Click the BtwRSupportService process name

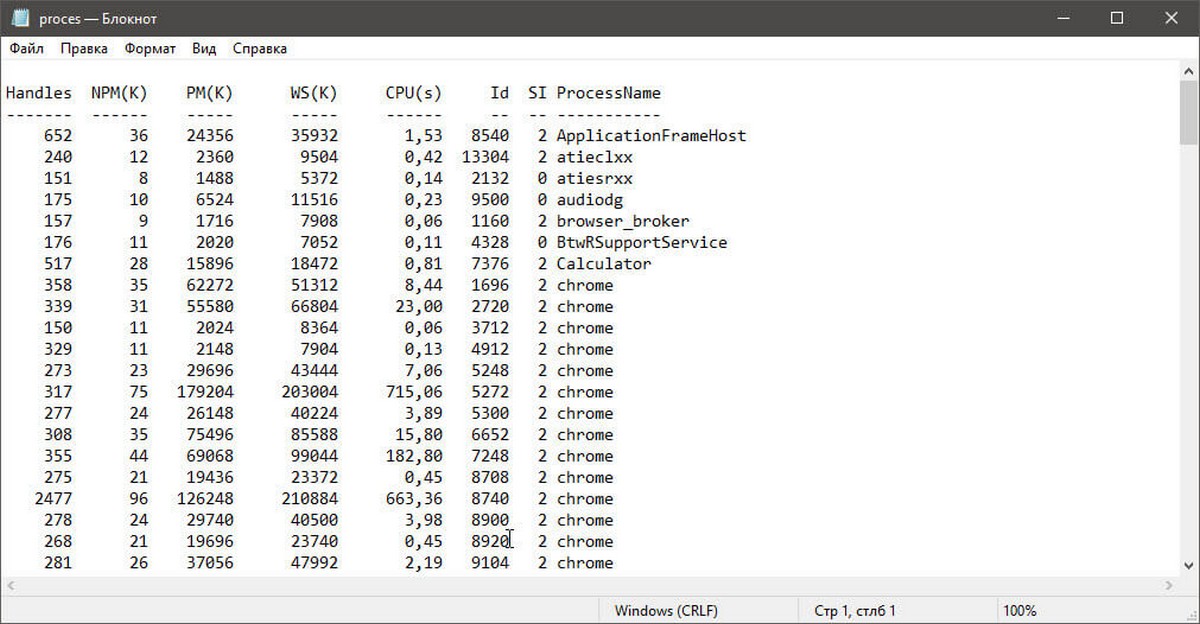pos(642,242)
